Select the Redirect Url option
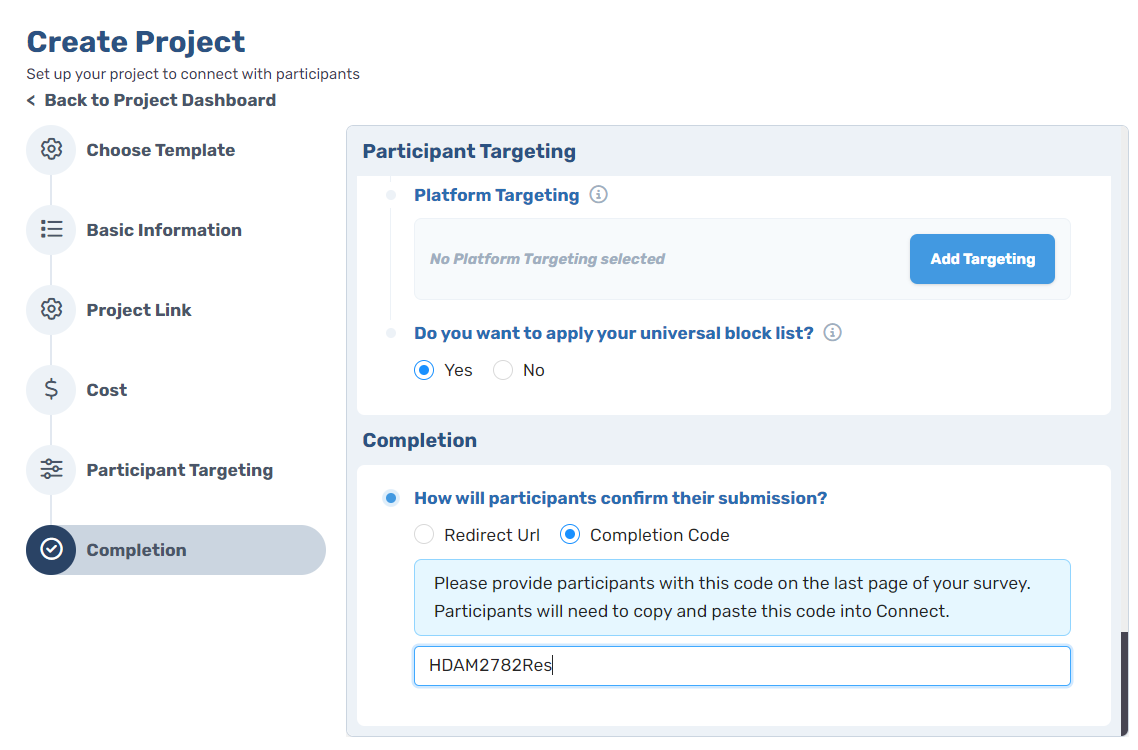The image size is (1138, 750). pyautogui.click(x=424, y=534)
